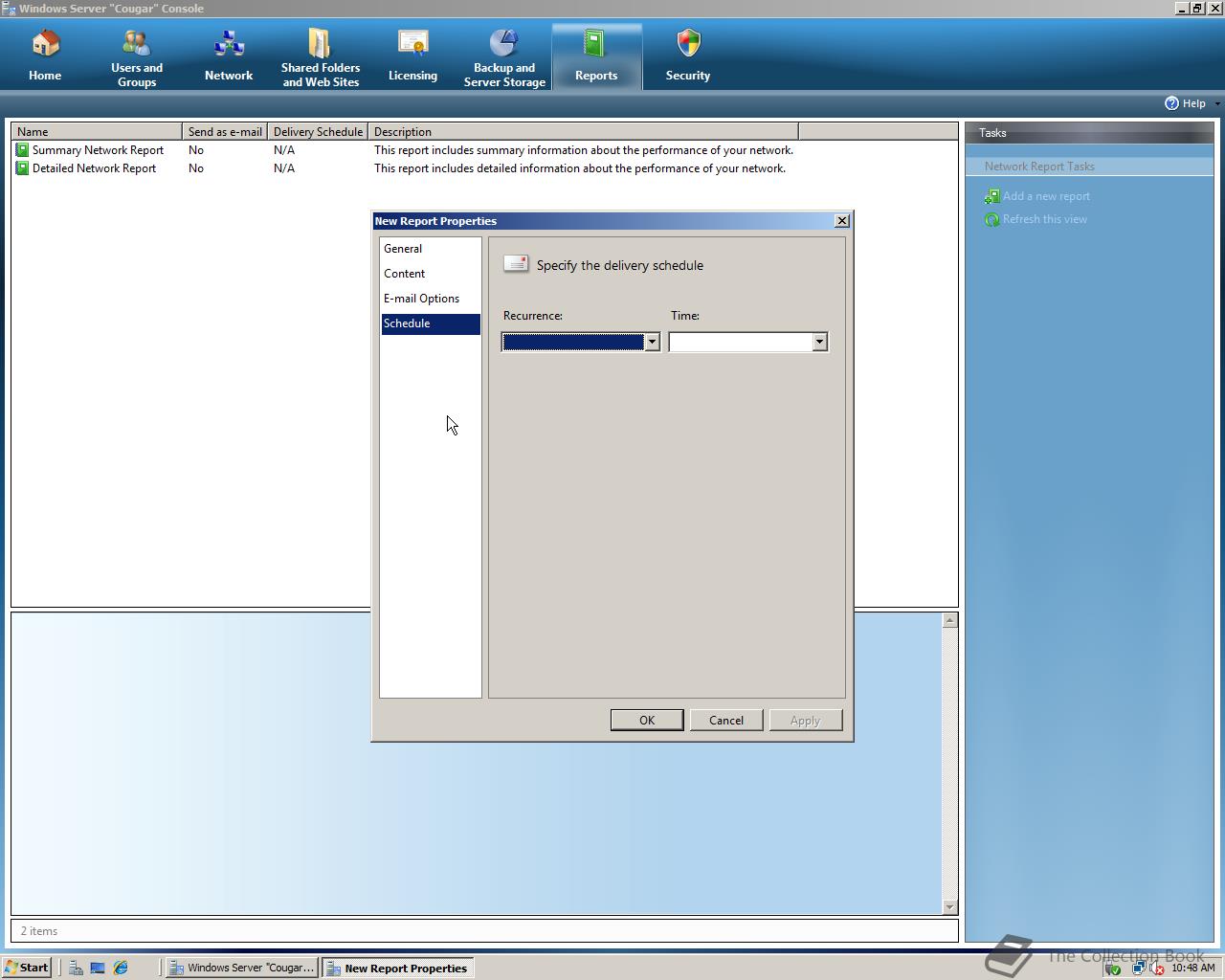The width and height of the screenshot is (1225, 980).
Task: Select Summary Network Report row name
Action: [98, 150]
